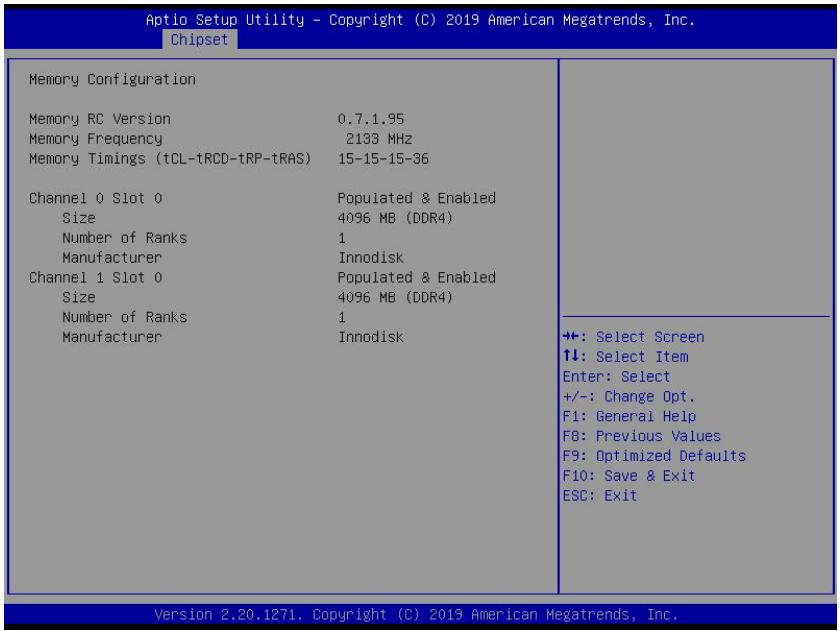Click the Channel 1 Populated & Enabled status
The height and width of the screenshot is (631, 840).
point(416,277)
